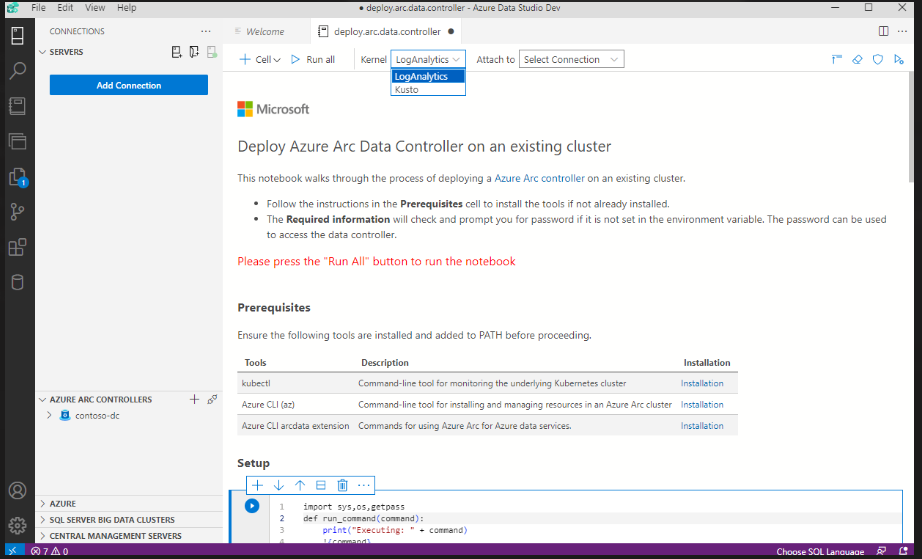Choose LogAnalytics in kernel list
This screenshot has height=559, width=922.
(428, 76)
